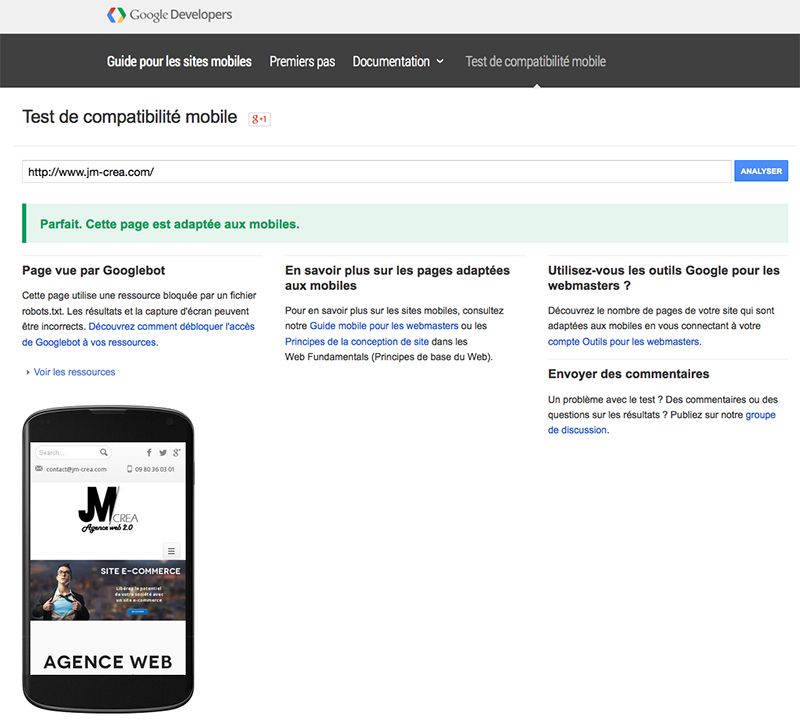Click the Facebook icon in phone preview
Image resolution: width=800 pixels, height=728 pixels.
[149, 452]
